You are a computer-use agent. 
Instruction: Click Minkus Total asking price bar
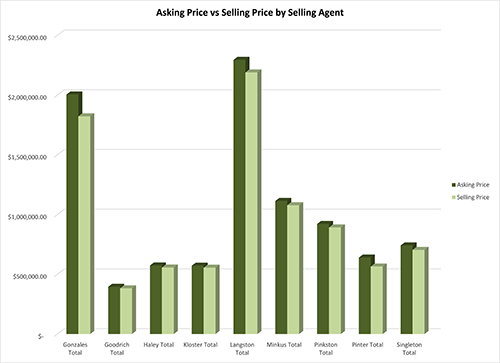tap(281, 267)
